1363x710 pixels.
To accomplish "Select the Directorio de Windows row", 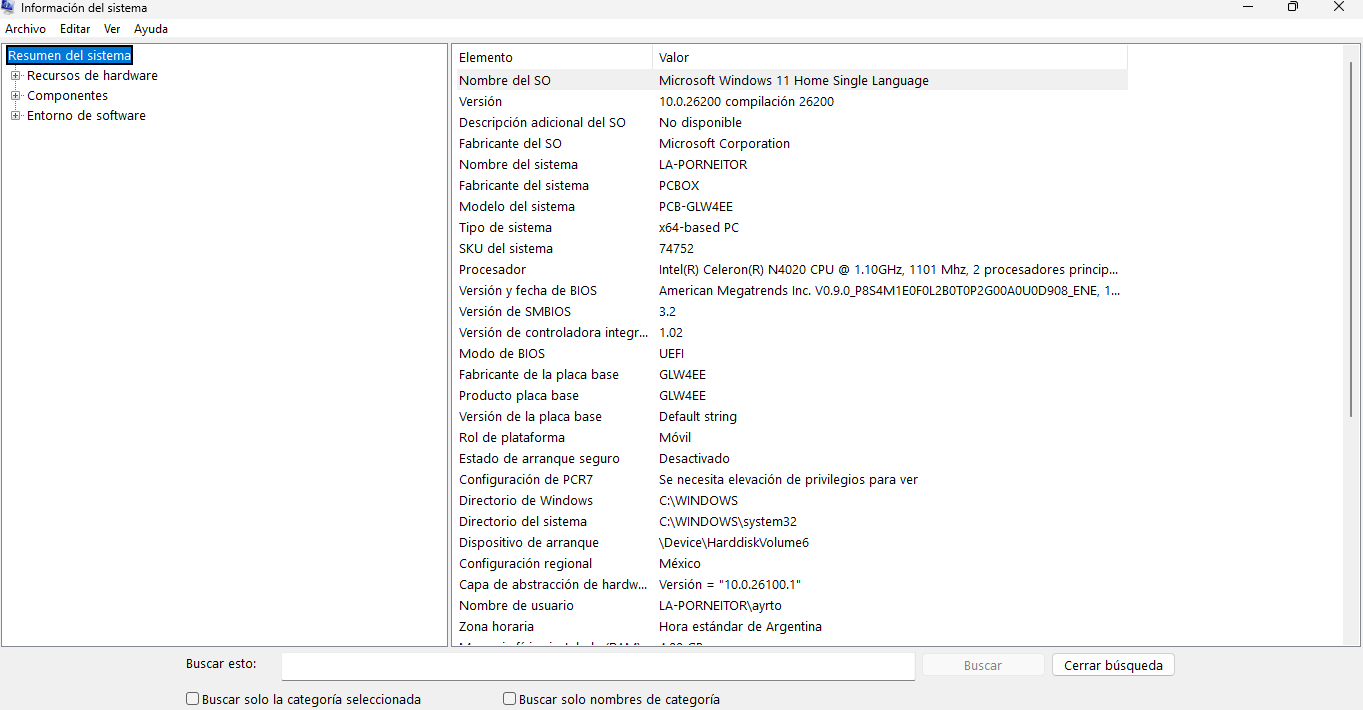I will [791, 501].
